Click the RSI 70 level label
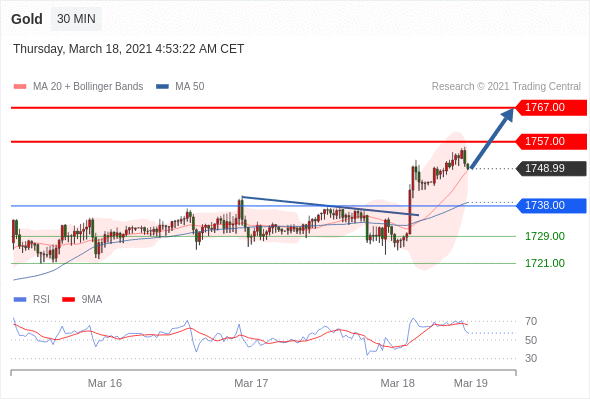This screenshot has height=400, width=590. click(531, 321)
